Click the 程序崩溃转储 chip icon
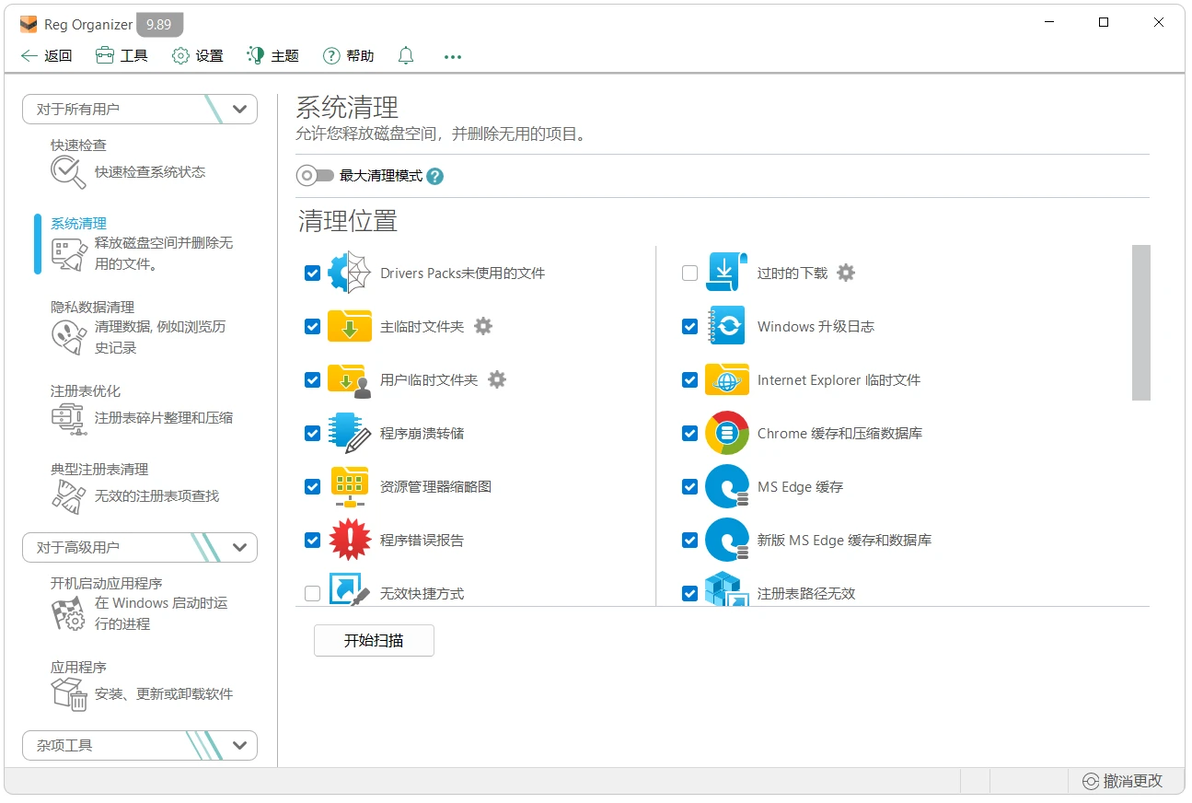 coord(349,433)
